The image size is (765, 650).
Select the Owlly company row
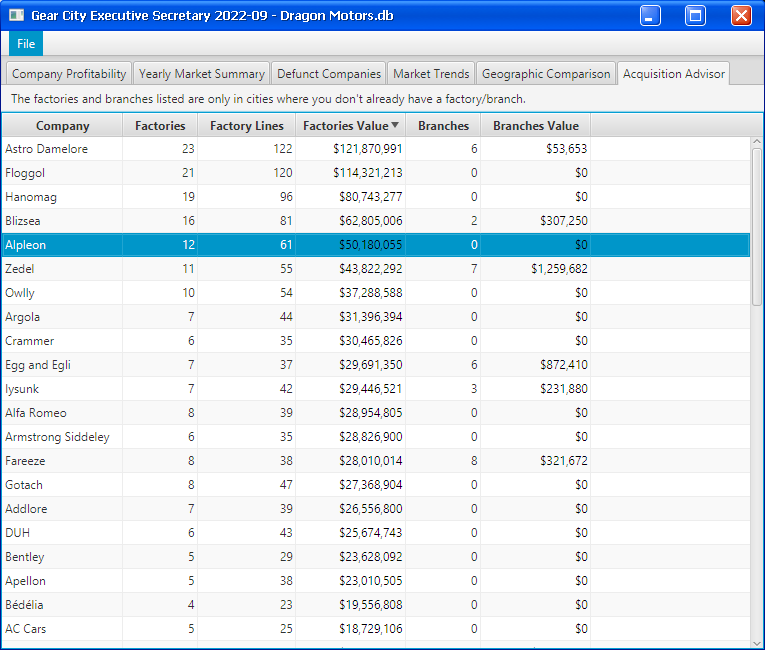376,293
